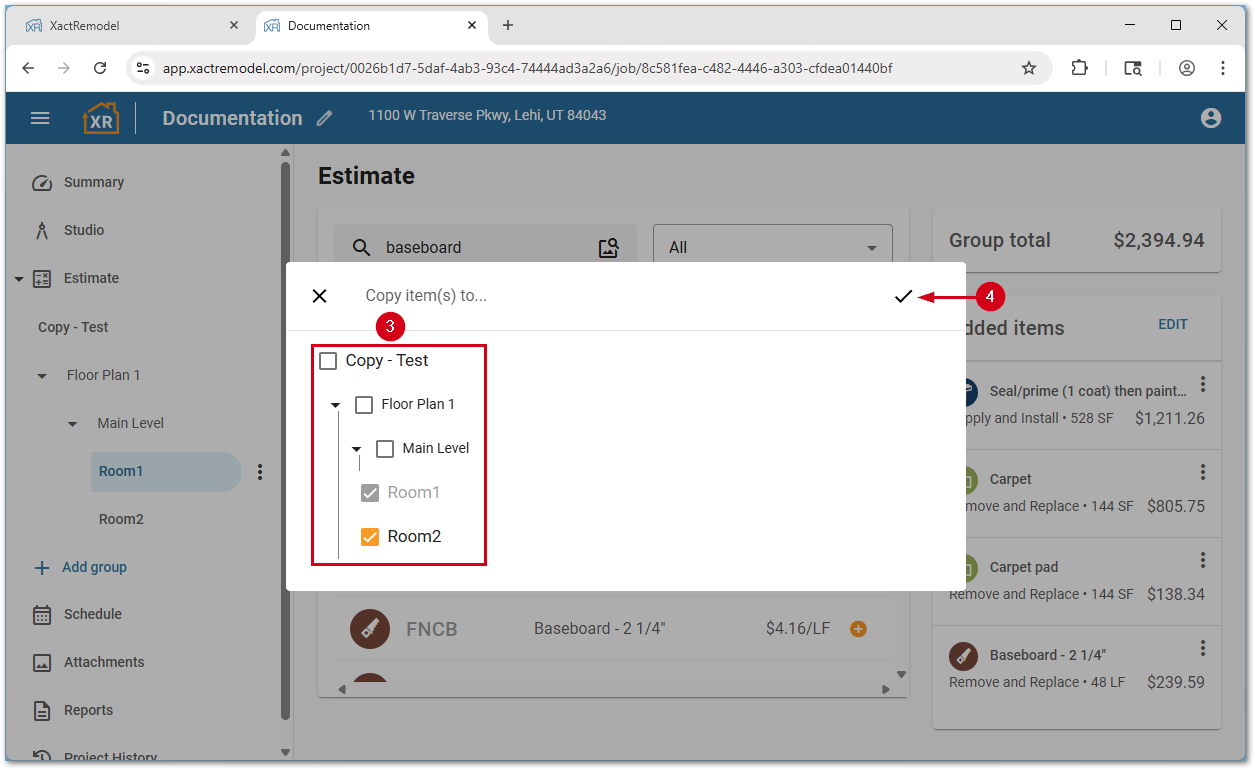This screenshot has height=770, width=1255.
Task: Open the kebab menu next to Room1
Action: 260,471
